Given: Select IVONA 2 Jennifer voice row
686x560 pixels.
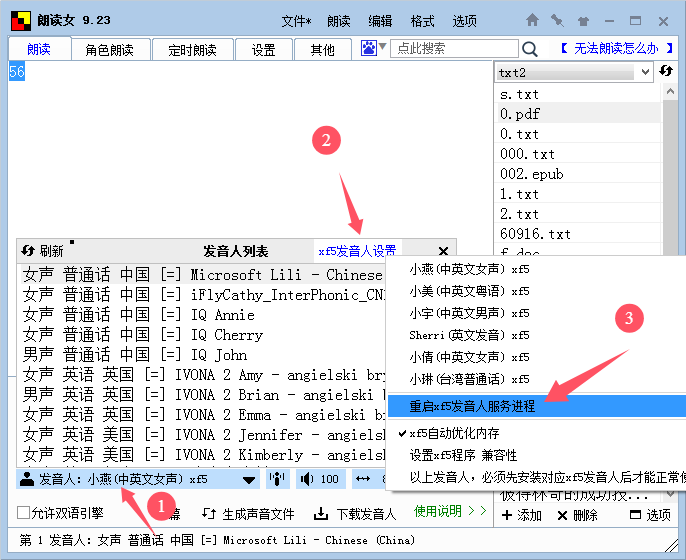Looking at the screenshot, I should [x=203, y=434].
